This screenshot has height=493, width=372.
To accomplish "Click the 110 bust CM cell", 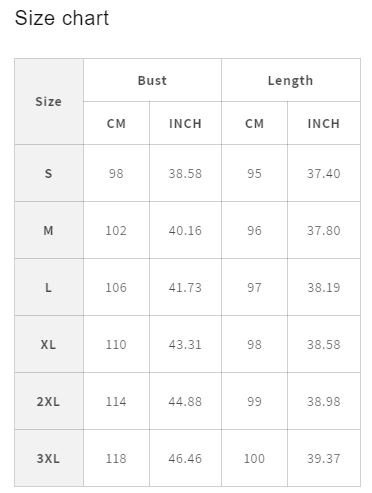I will [x=116, y=344].
